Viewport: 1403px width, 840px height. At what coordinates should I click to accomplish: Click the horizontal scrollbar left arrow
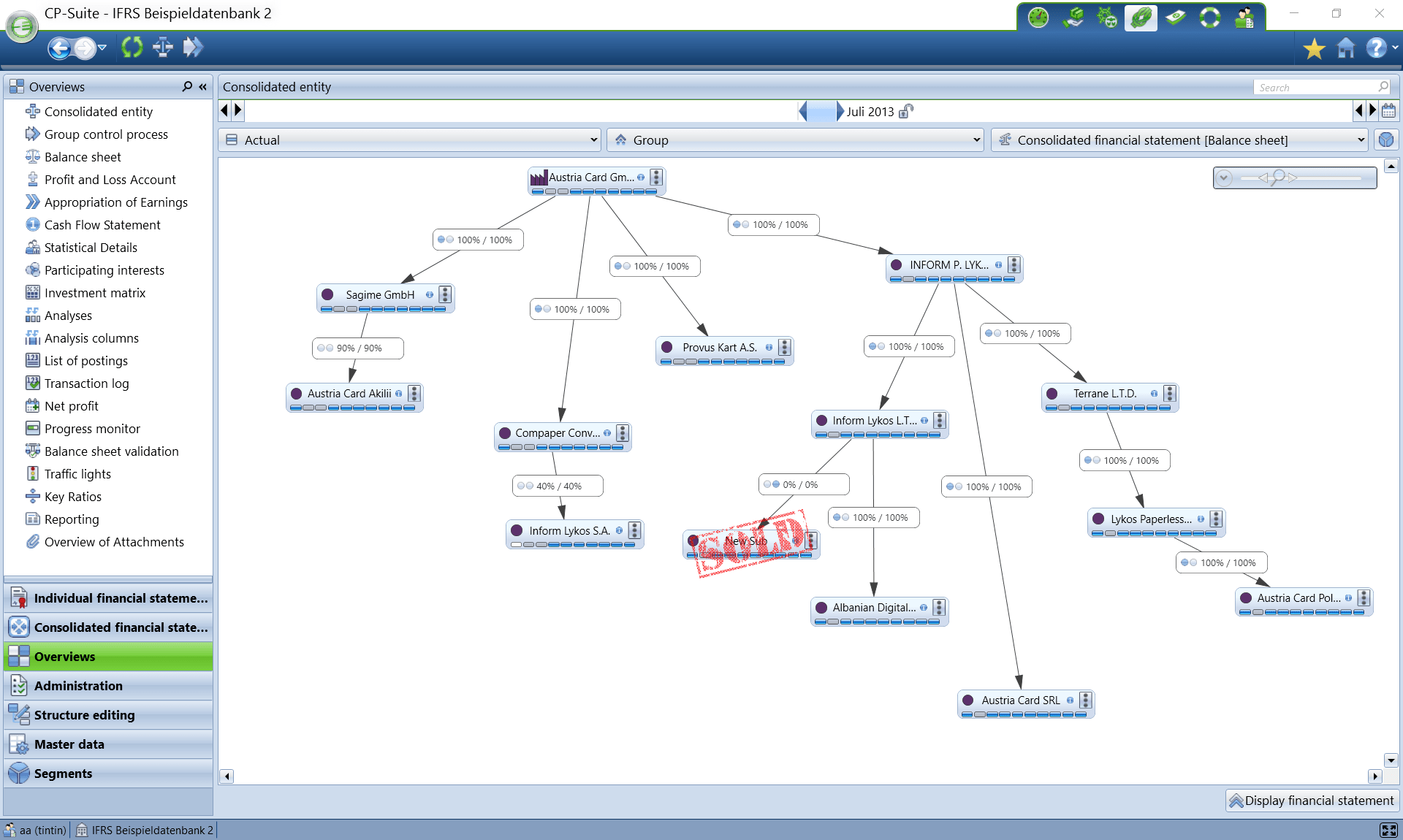pyautogui.click(x=227, y=776)
